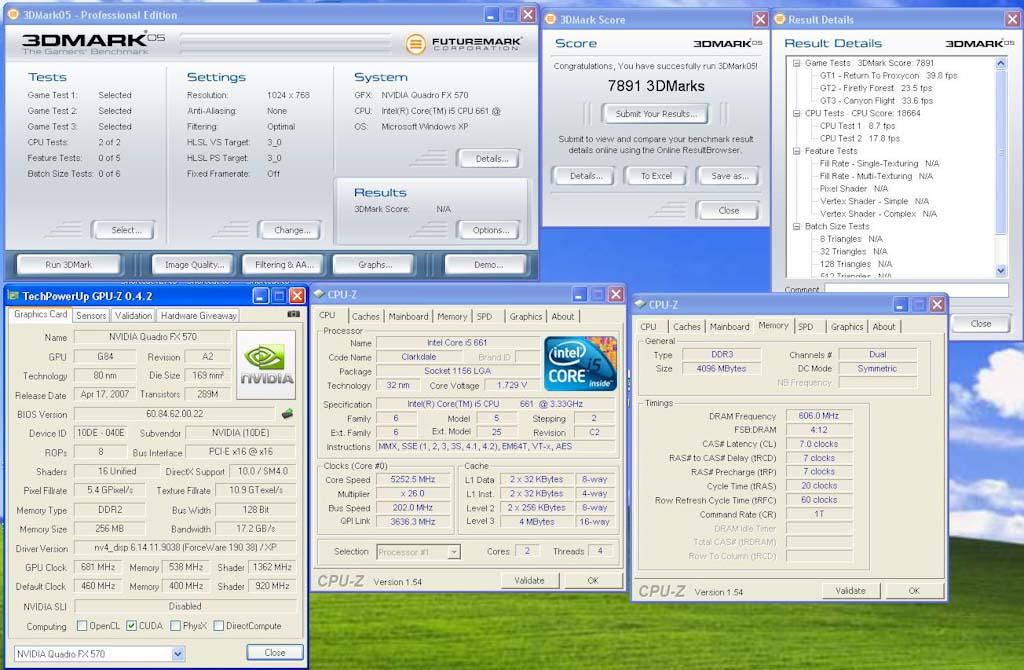Minimize the GPU-Z window
Image resolution: width=1024 pixels, height=670 pixels.
261,296
